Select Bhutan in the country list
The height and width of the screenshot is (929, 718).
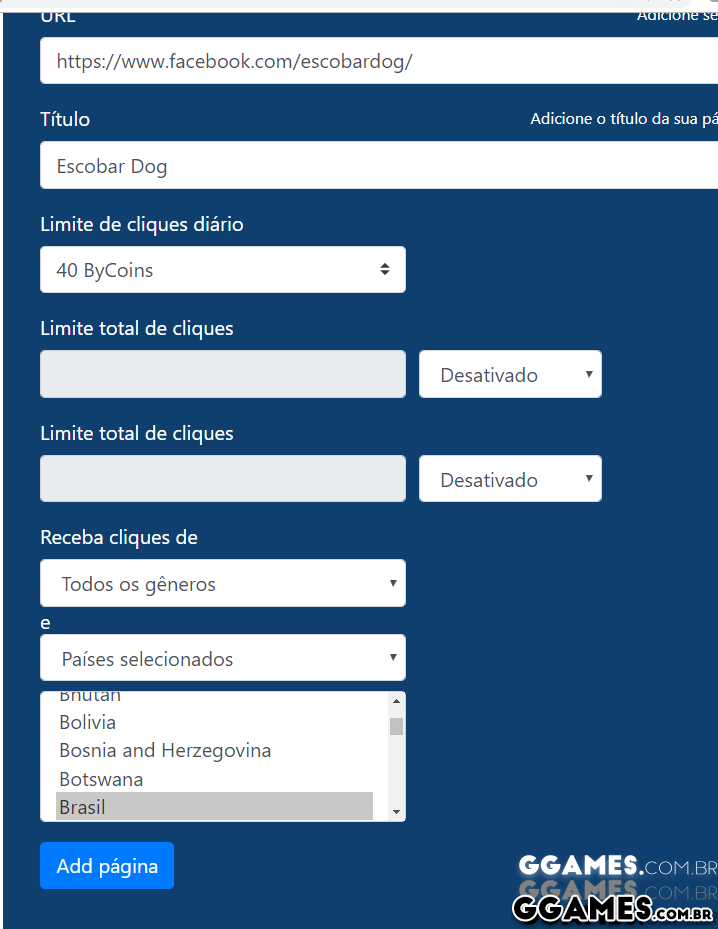click(90, 697)
